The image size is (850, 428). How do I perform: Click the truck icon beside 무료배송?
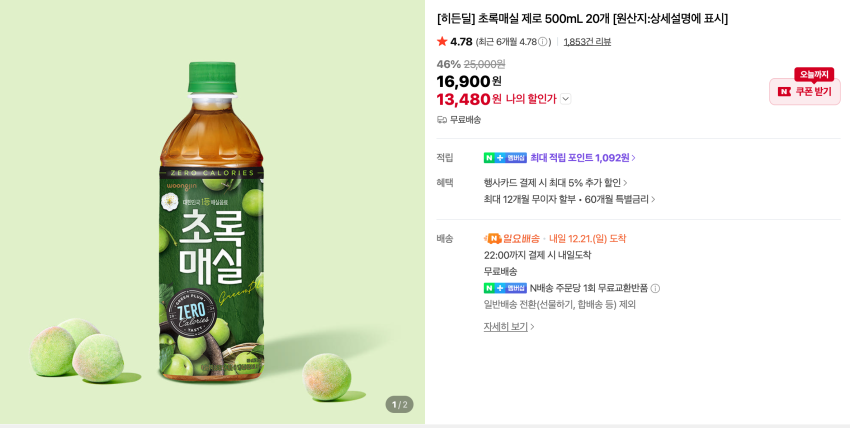pyautogui.click(x=442, y=120)
